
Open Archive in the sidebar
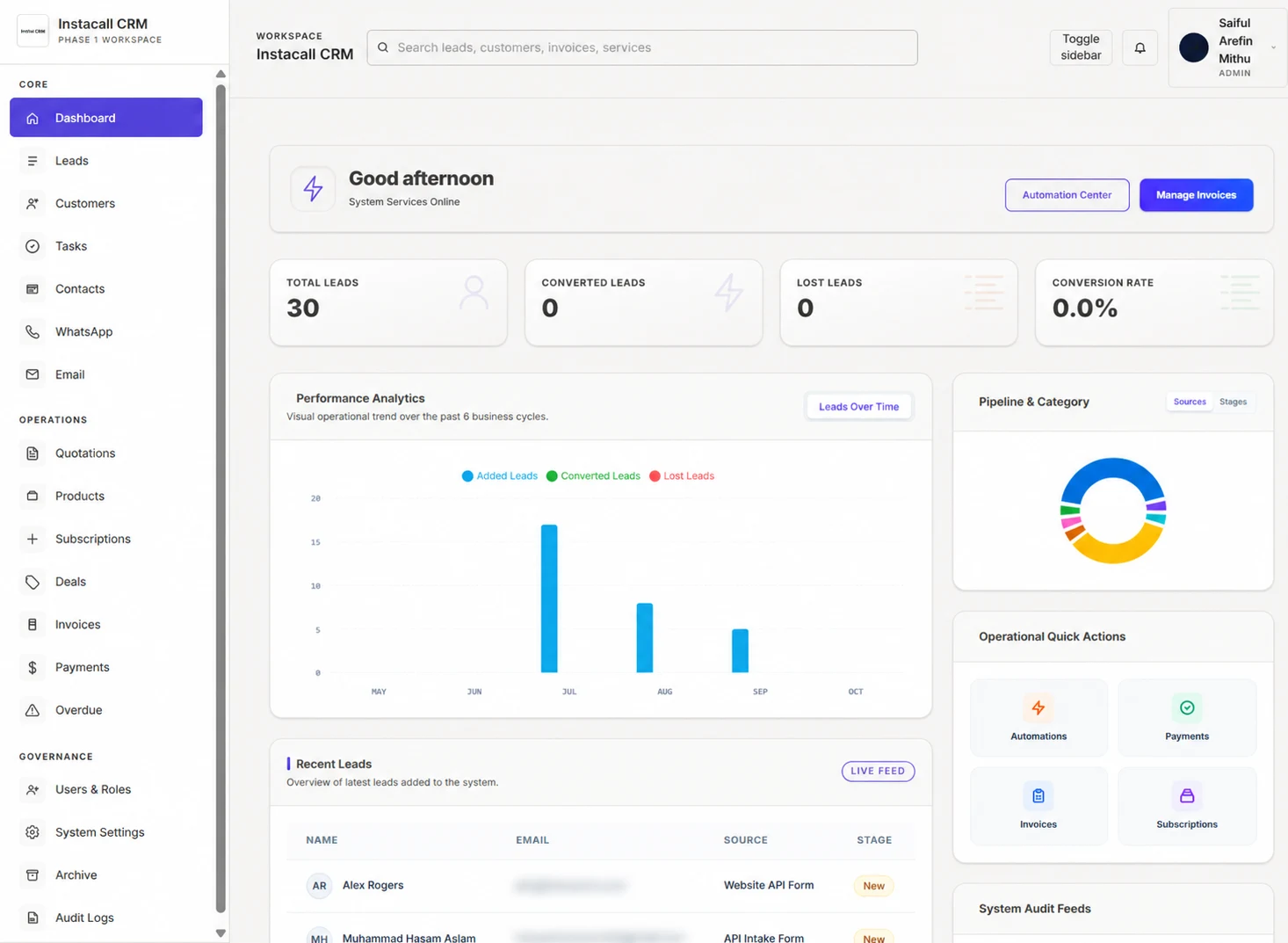pyautogui.click(x=106, y=875)
